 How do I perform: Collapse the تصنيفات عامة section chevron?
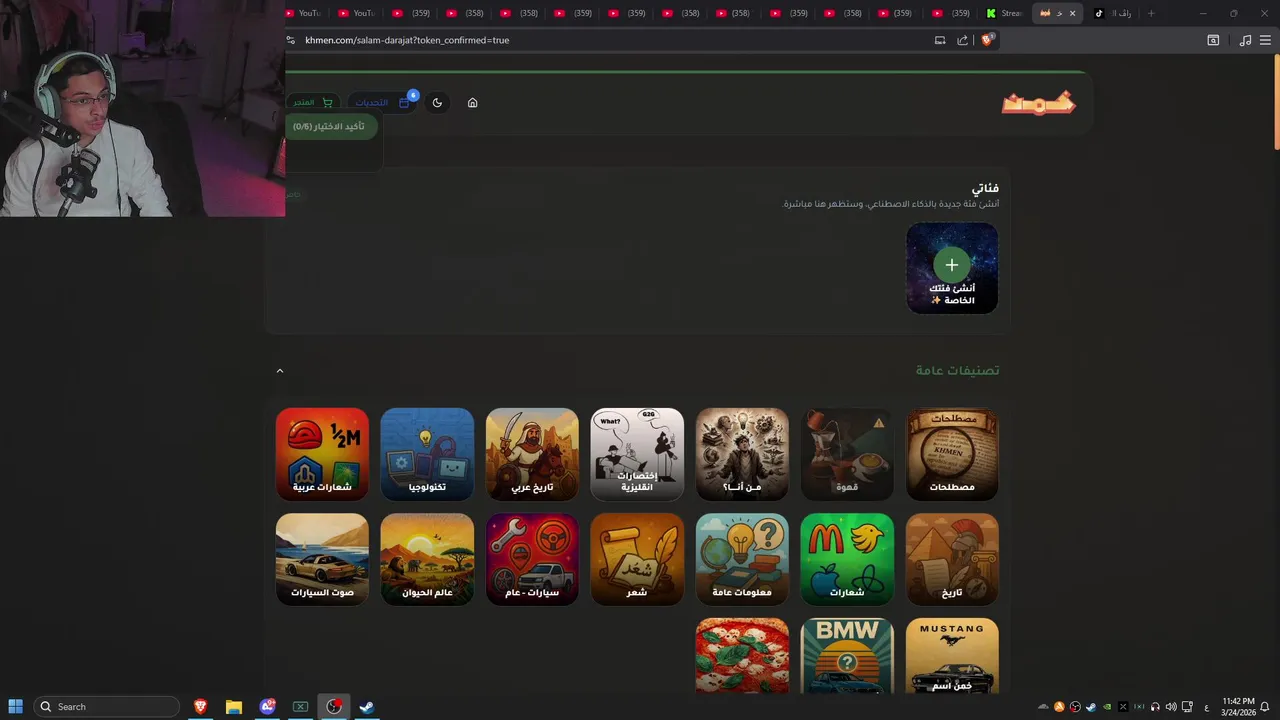pos(280,370)
